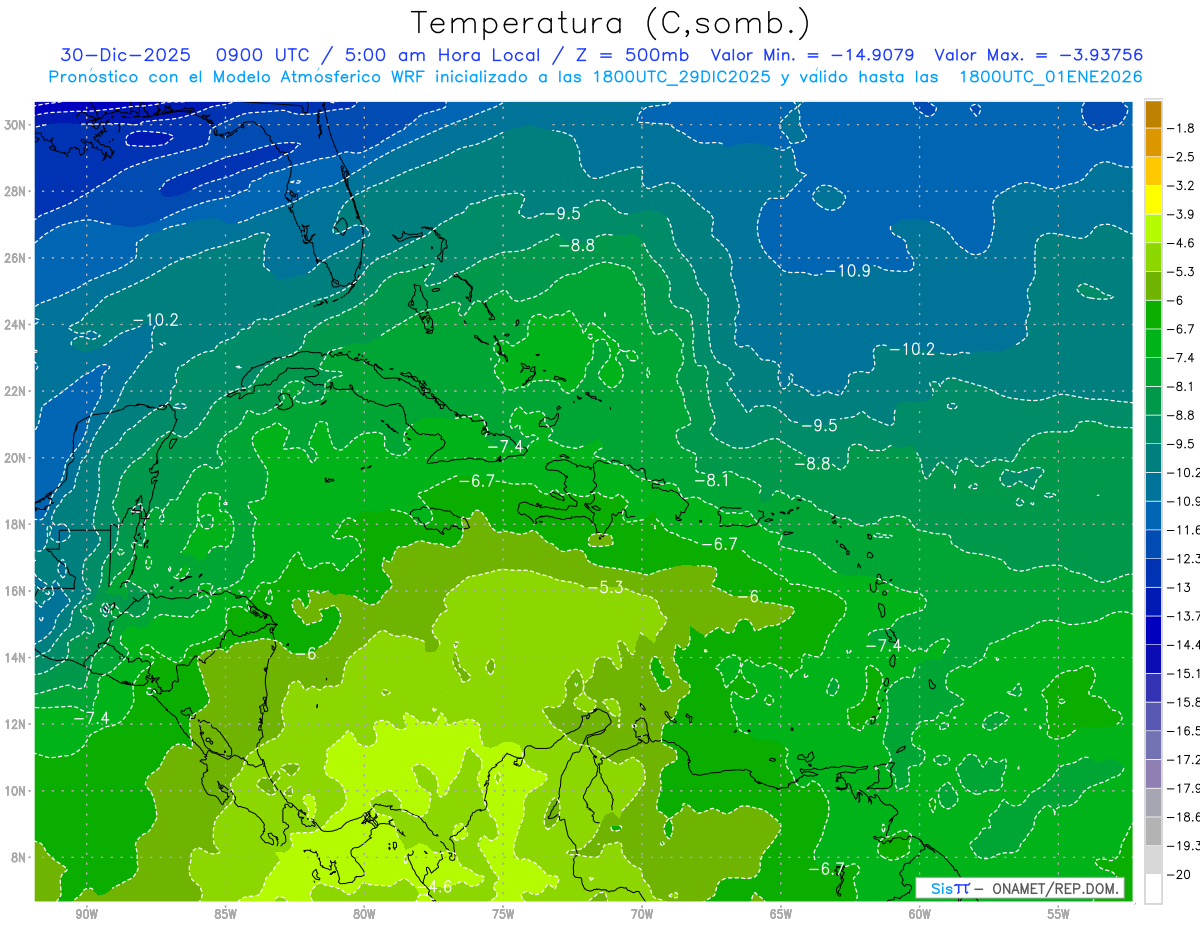Viewport: 1200px width, 927px height.
Task: Click 'Valor Max. = -3.93756' in header
Action: coord(1038,55)
